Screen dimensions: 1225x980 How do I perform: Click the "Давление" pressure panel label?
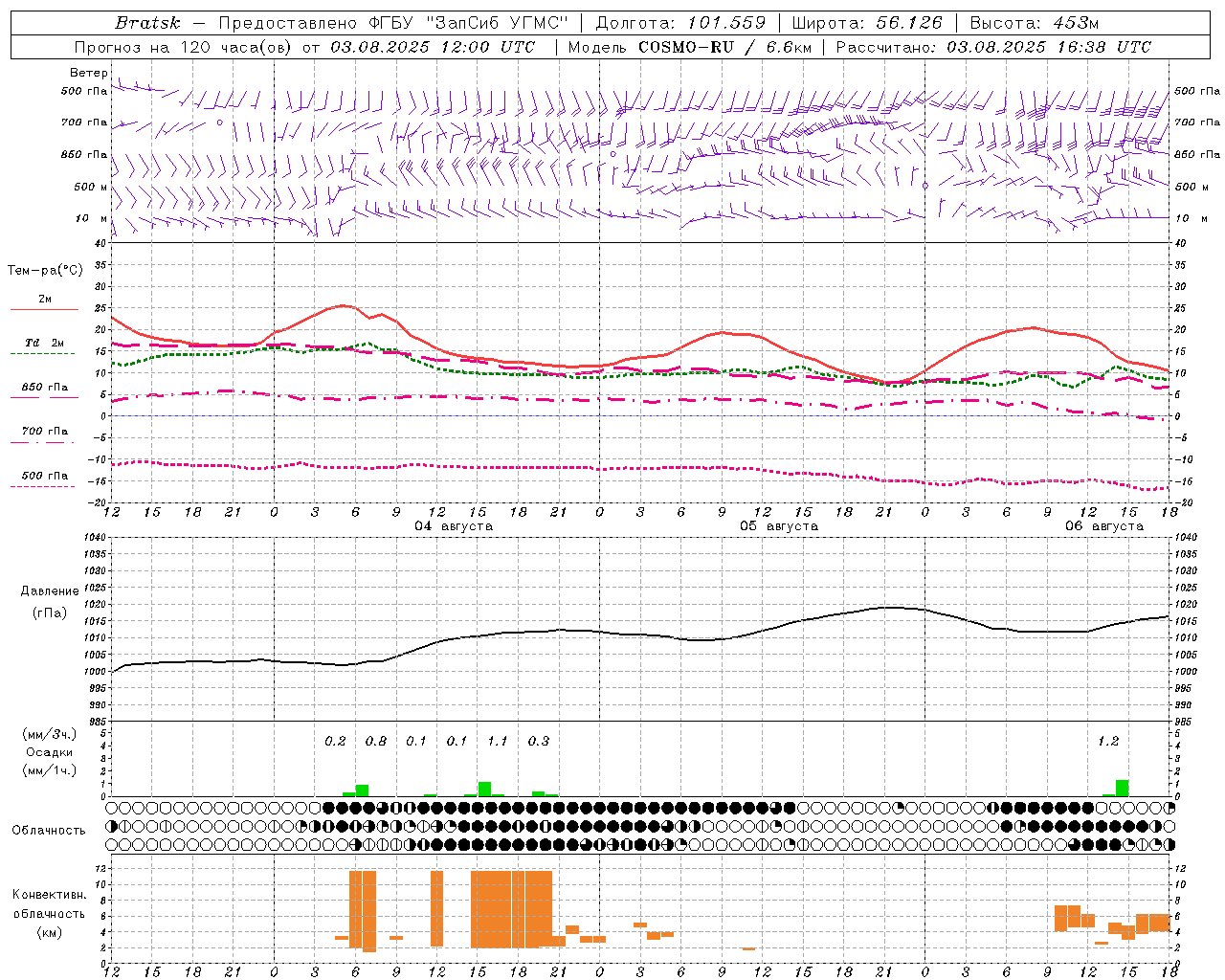pos(50,591)
